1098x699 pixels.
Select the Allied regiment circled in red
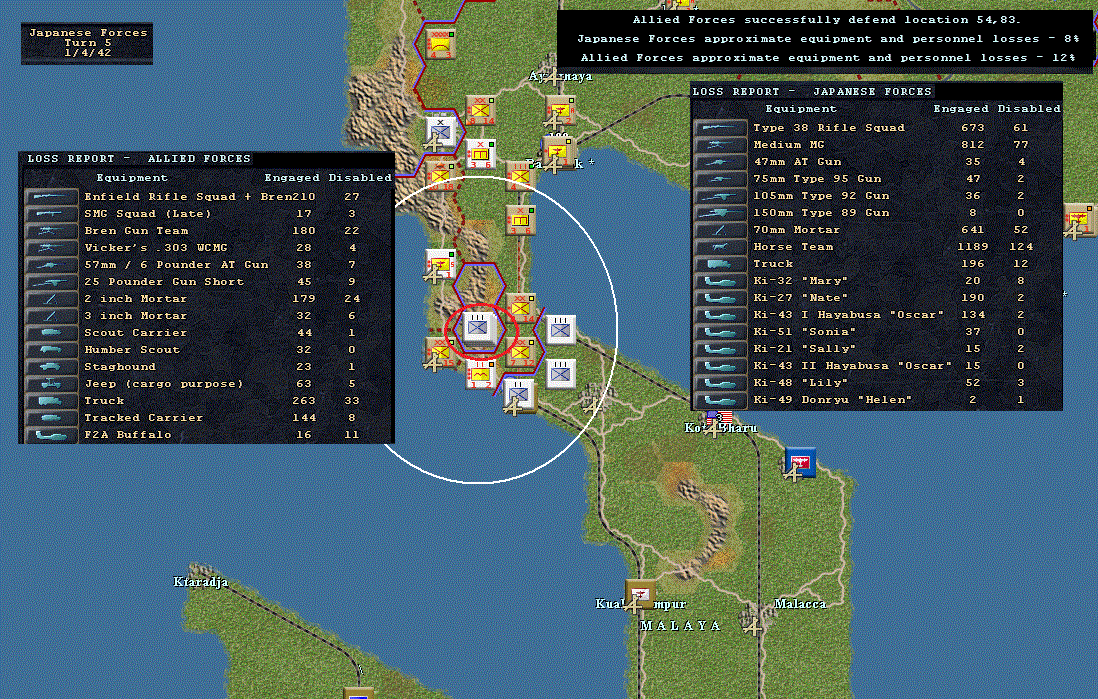coord(480,328)
